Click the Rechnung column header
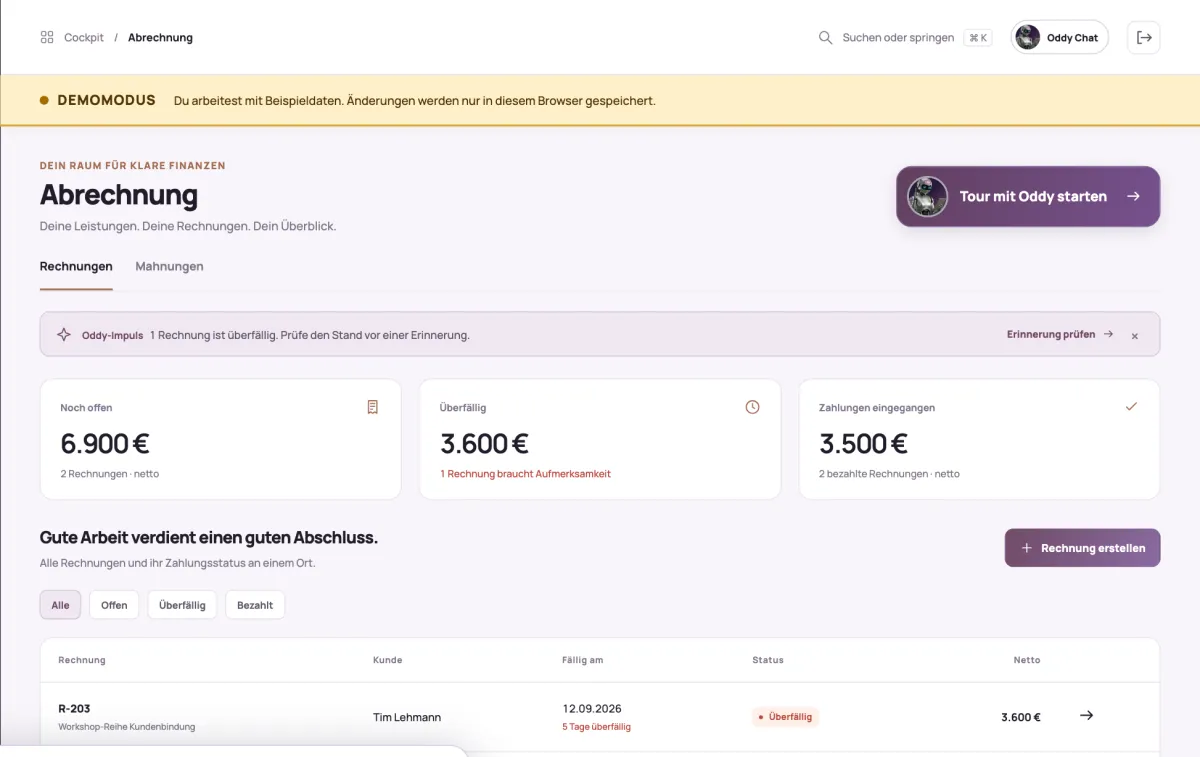 tap(82, 660)
